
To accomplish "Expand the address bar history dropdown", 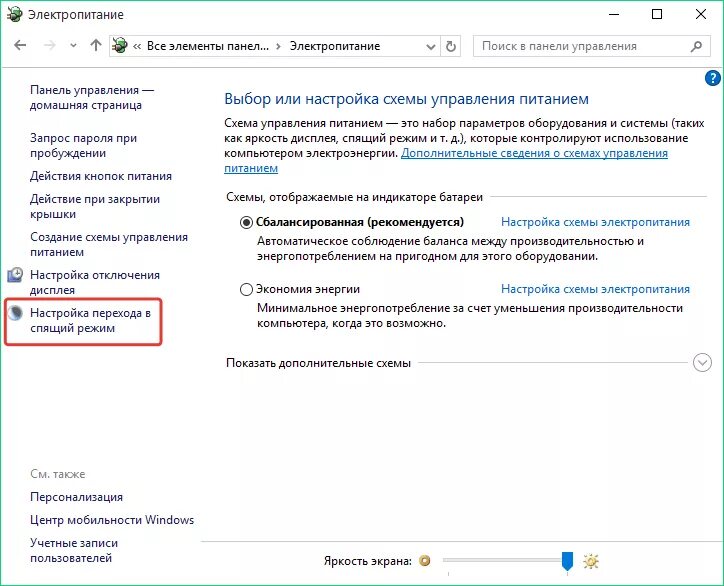I will (x=430, y=46).
